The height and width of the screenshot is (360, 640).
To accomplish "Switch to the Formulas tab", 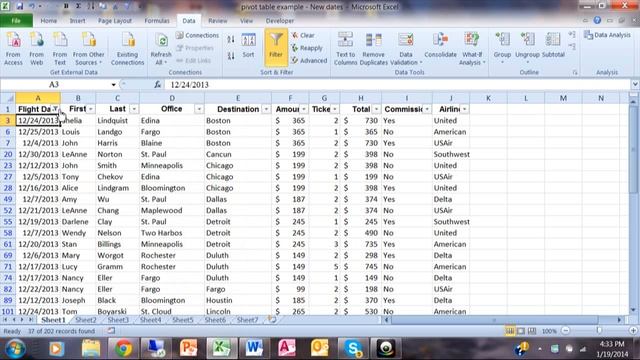I will (157, 21).
